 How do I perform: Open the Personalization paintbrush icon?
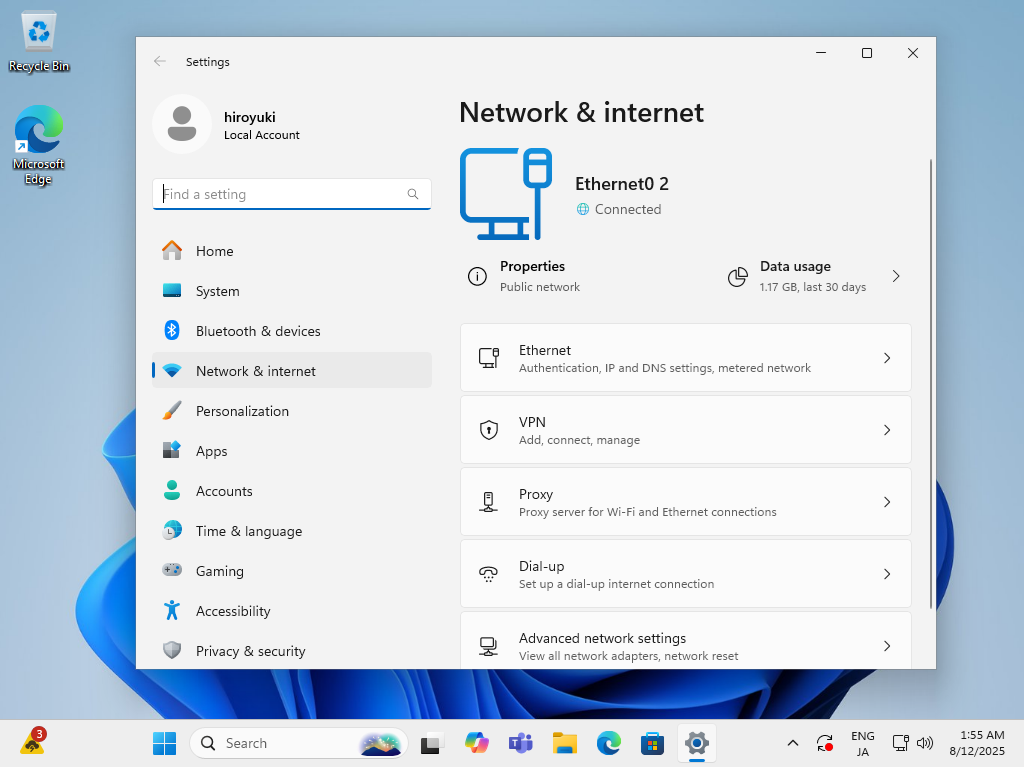[x=172, y=411]
